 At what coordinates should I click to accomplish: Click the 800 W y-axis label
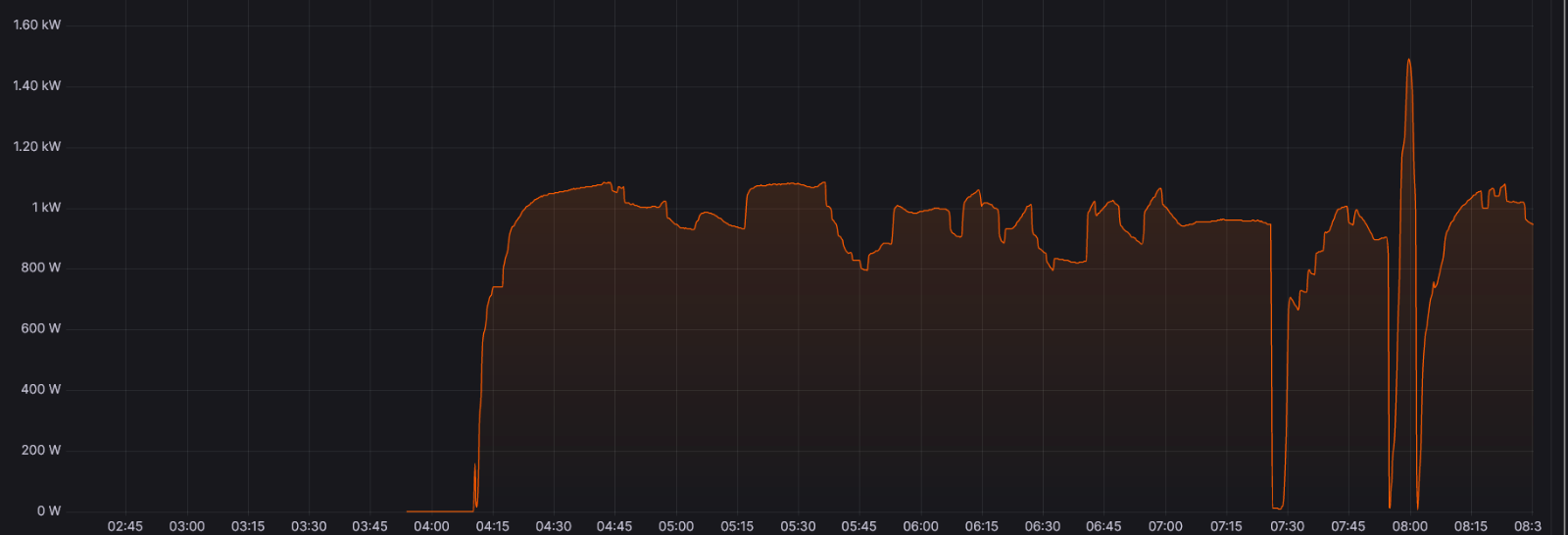(x=41, y=267)
